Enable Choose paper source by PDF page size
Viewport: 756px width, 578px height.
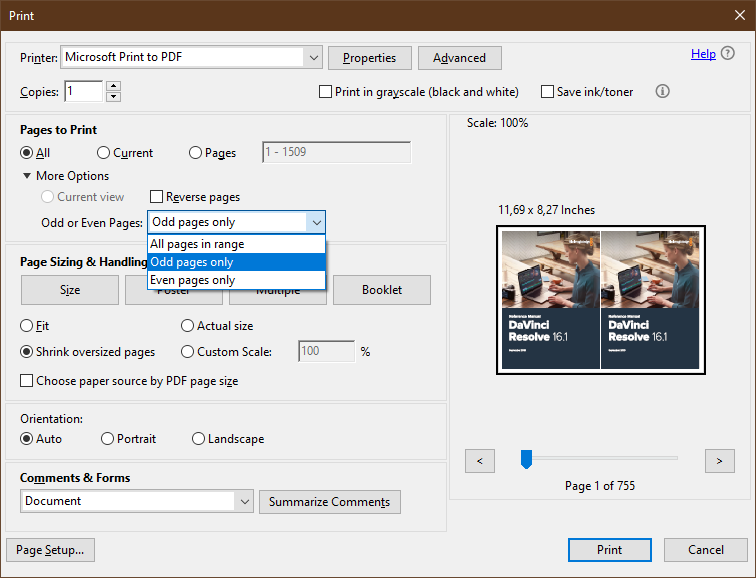coord(27,381)
